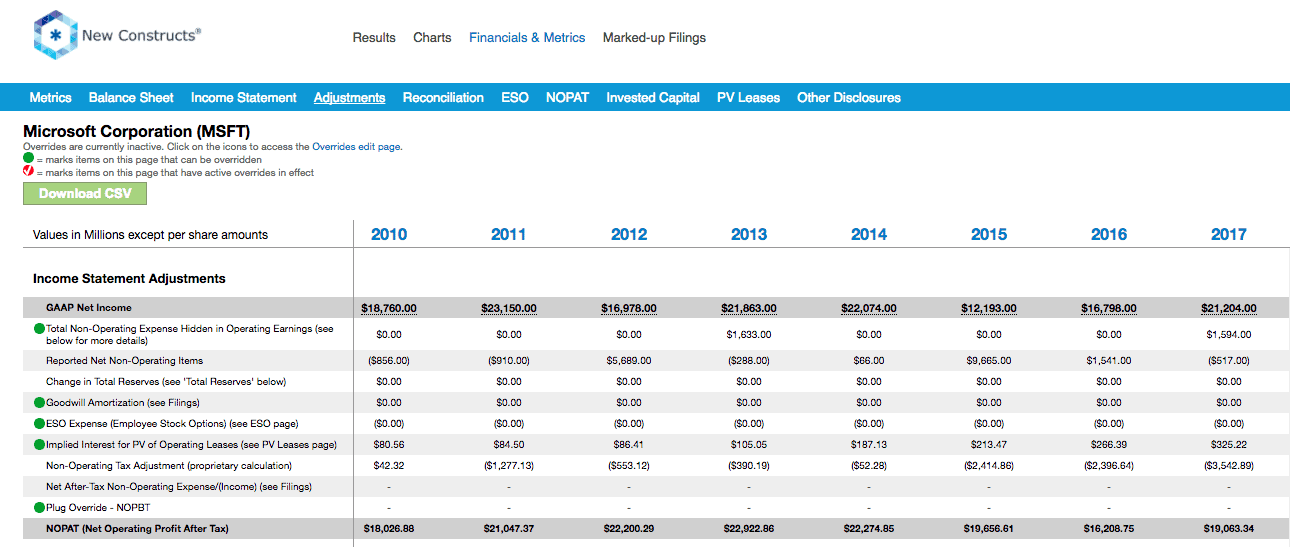Open the Charts top navigation link
Screen dimensions: 1290x547
[432, 37]
